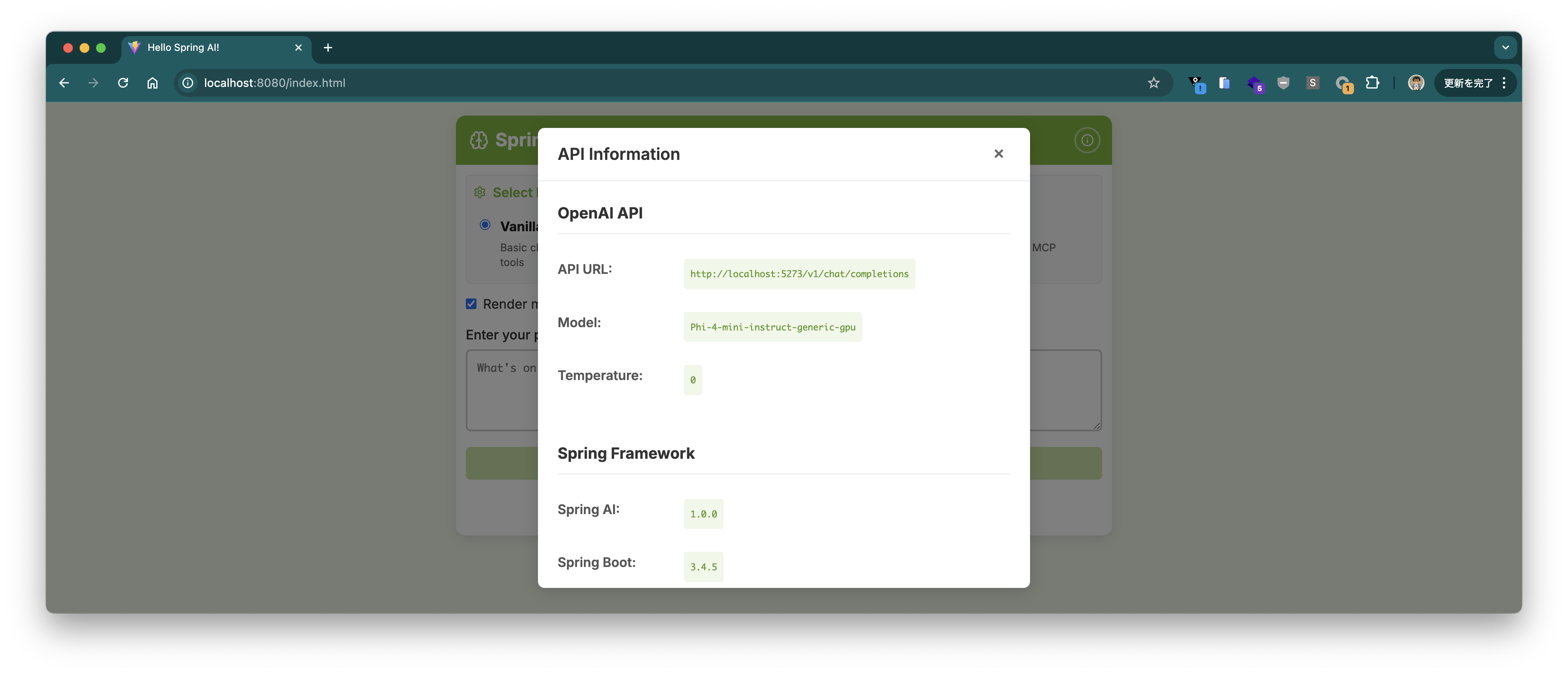Viewport: 1568px width, 674px height.
Task: Click the info icon in green header
Action: pos(1087,141)
